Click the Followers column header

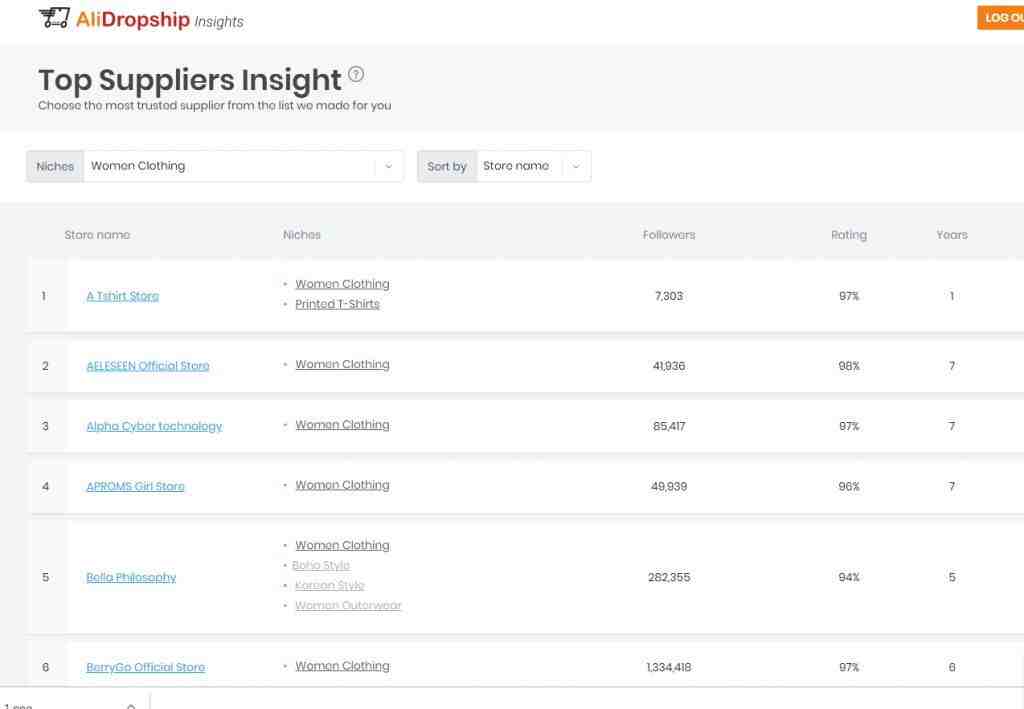click(669, 235)
